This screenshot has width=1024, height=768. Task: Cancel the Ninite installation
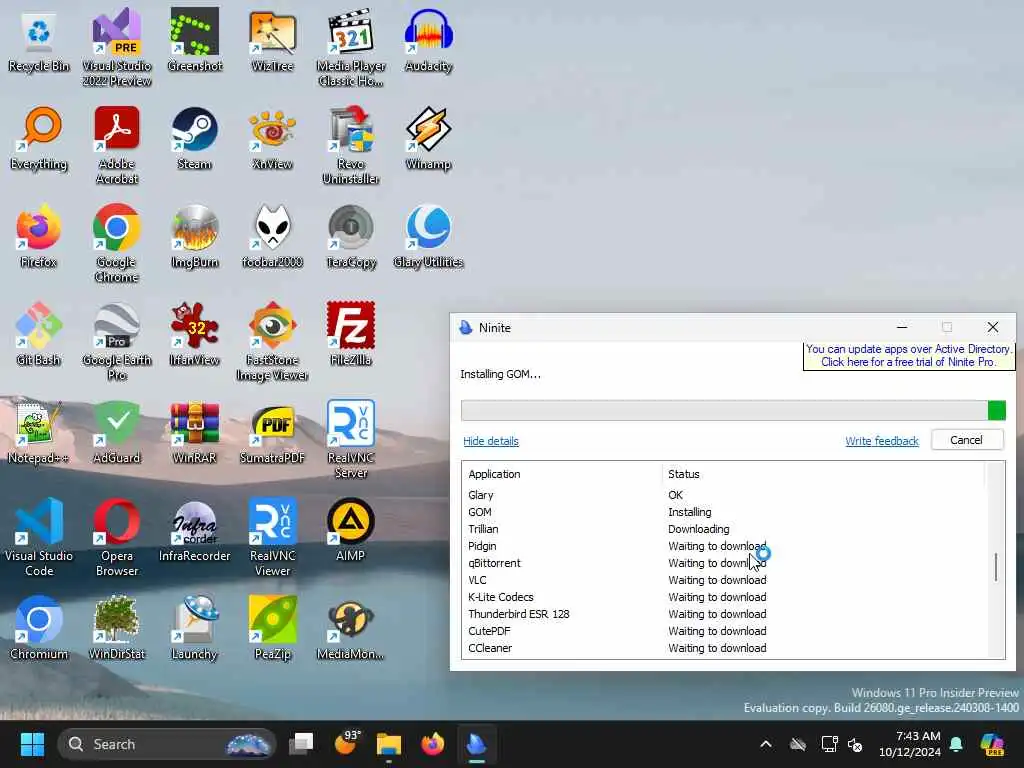coord(967,440)
